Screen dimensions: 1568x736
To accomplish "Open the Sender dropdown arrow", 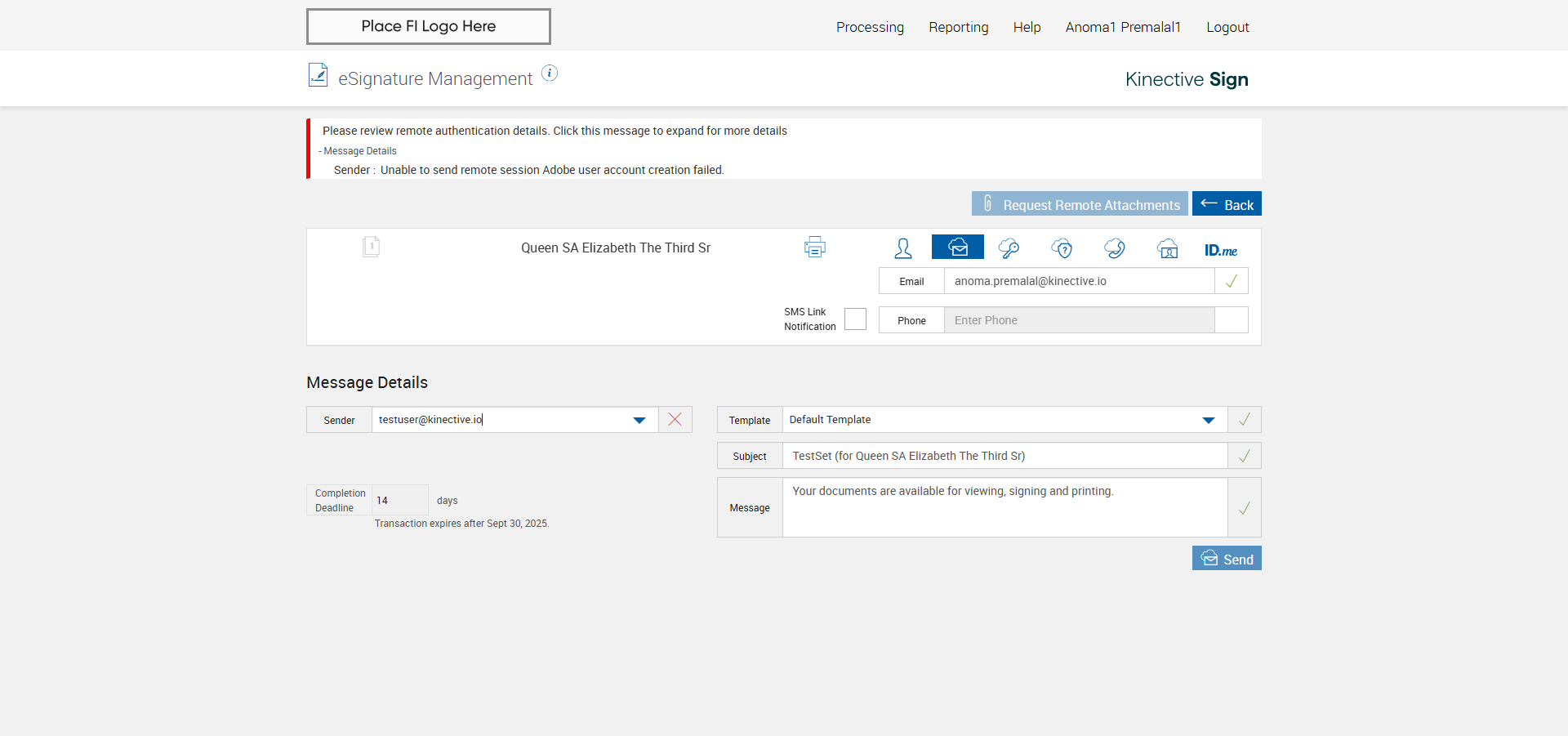I will [x=639, y=420].
